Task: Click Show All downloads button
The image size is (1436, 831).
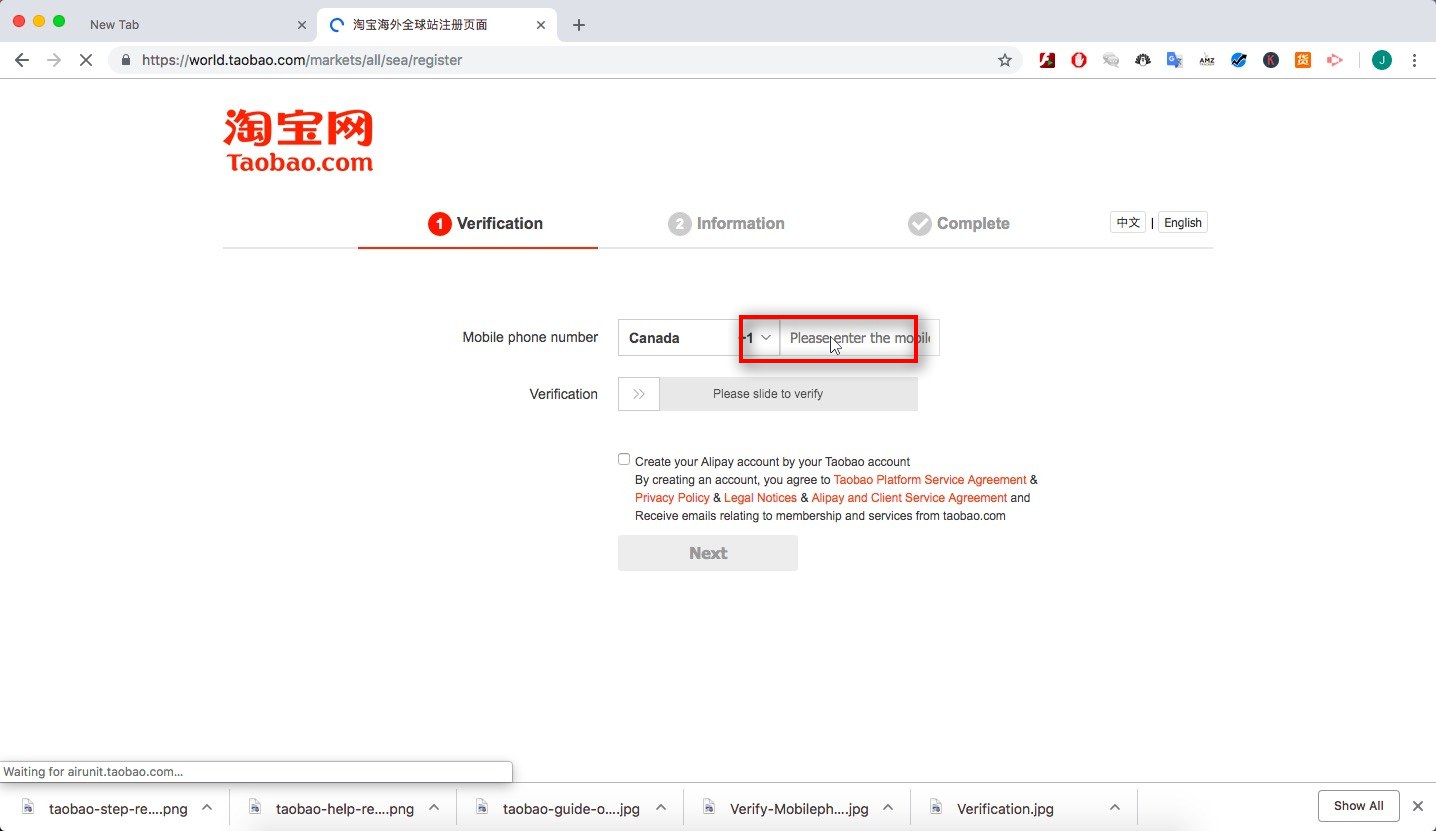Action: coord(1358,806)
